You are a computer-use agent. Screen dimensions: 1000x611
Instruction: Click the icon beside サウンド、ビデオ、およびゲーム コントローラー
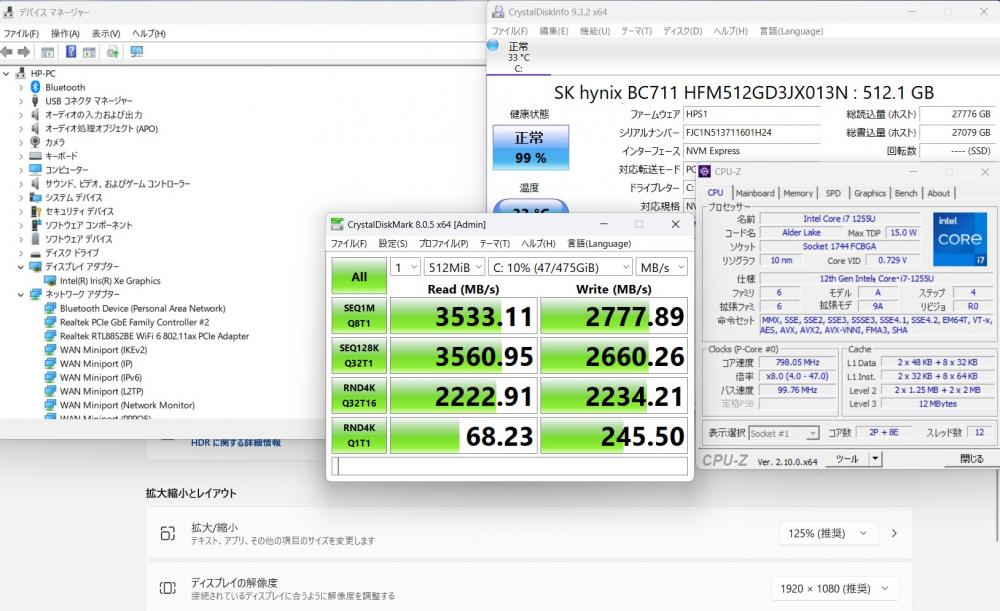point(35,184)
